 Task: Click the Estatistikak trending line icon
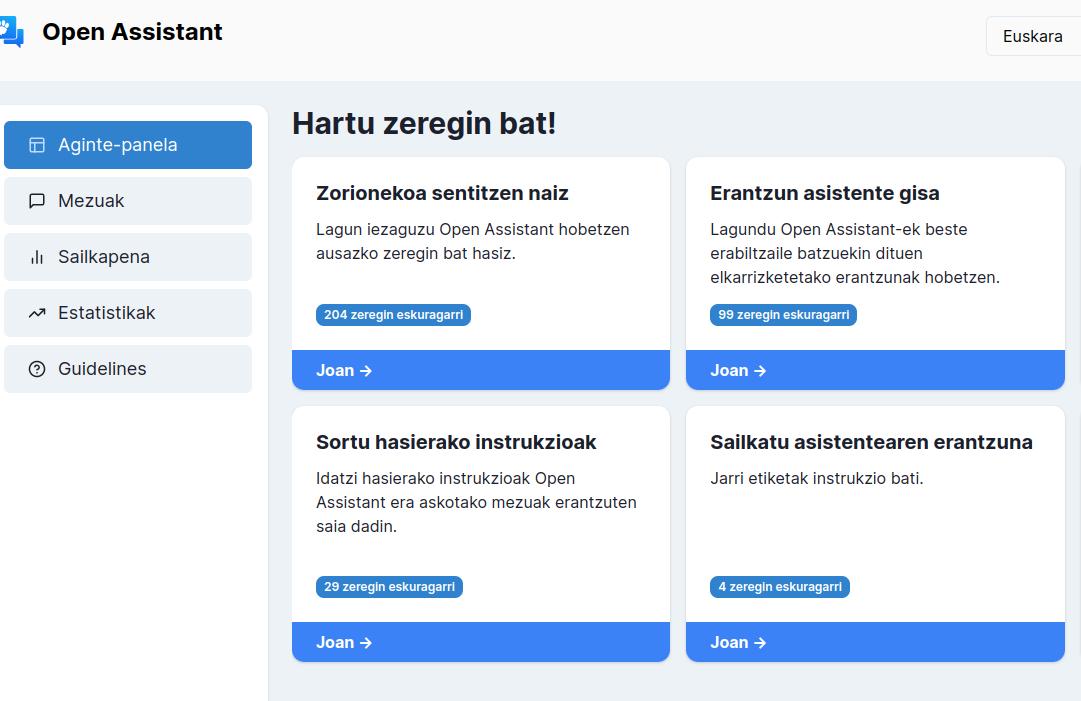point(37,313)
